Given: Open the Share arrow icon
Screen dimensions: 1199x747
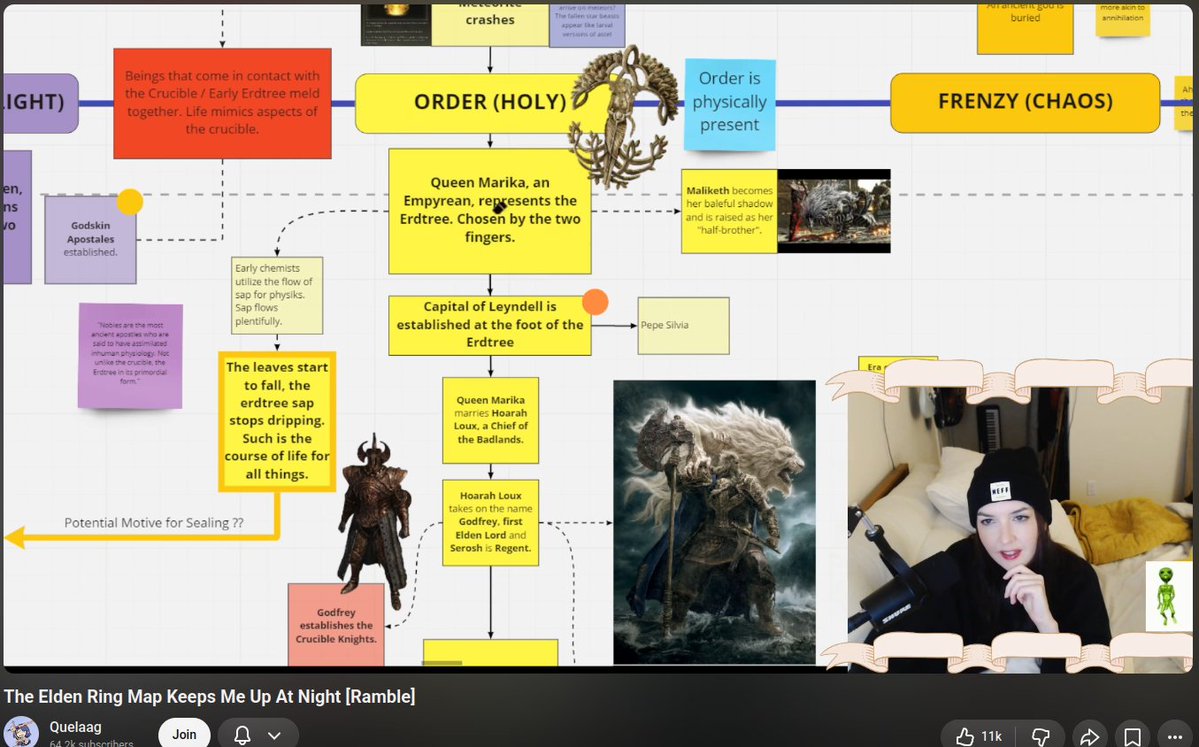Looking at the screenshot, I should coord(1089,736).
